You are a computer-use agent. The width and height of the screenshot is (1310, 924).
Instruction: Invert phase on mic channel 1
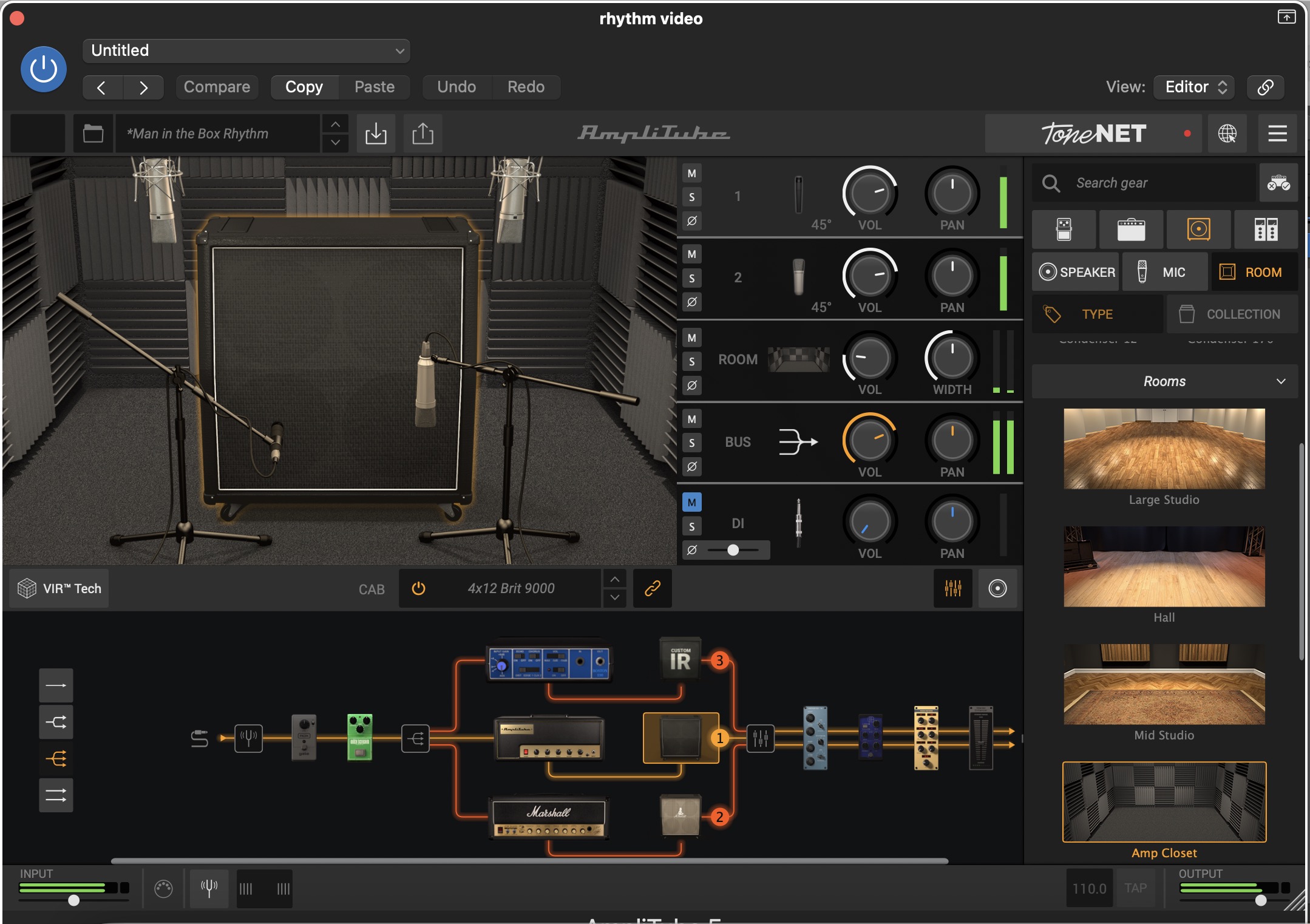point(691,221)
